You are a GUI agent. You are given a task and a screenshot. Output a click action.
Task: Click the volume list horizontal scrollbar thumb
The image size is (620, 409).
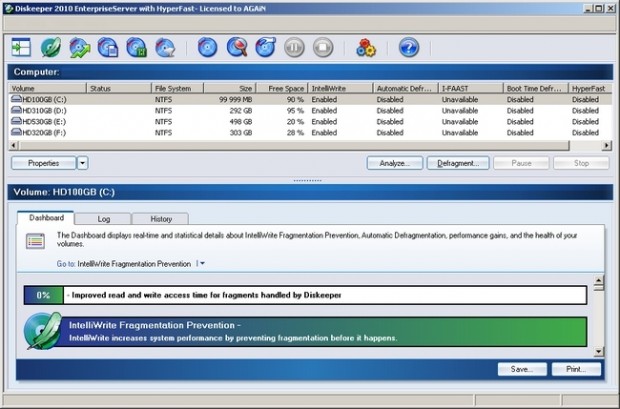tap(295, 146)
